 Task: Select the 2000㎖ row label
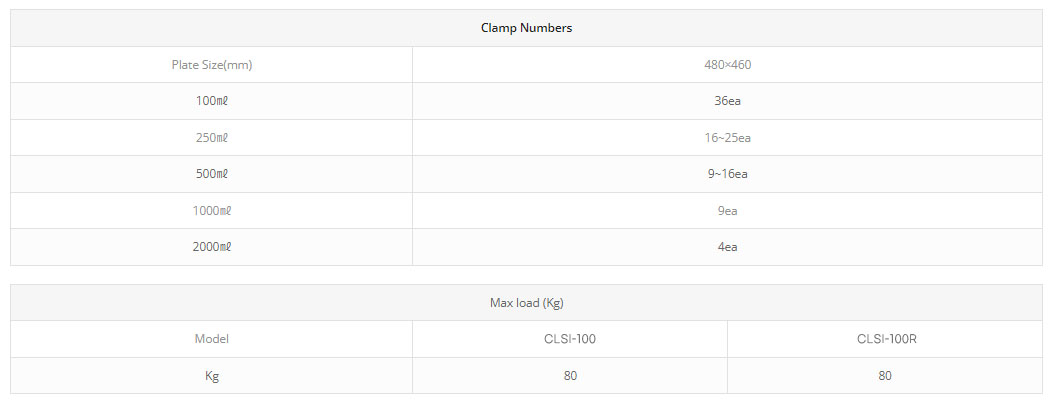pyautogui.click(x=211, y=247)
